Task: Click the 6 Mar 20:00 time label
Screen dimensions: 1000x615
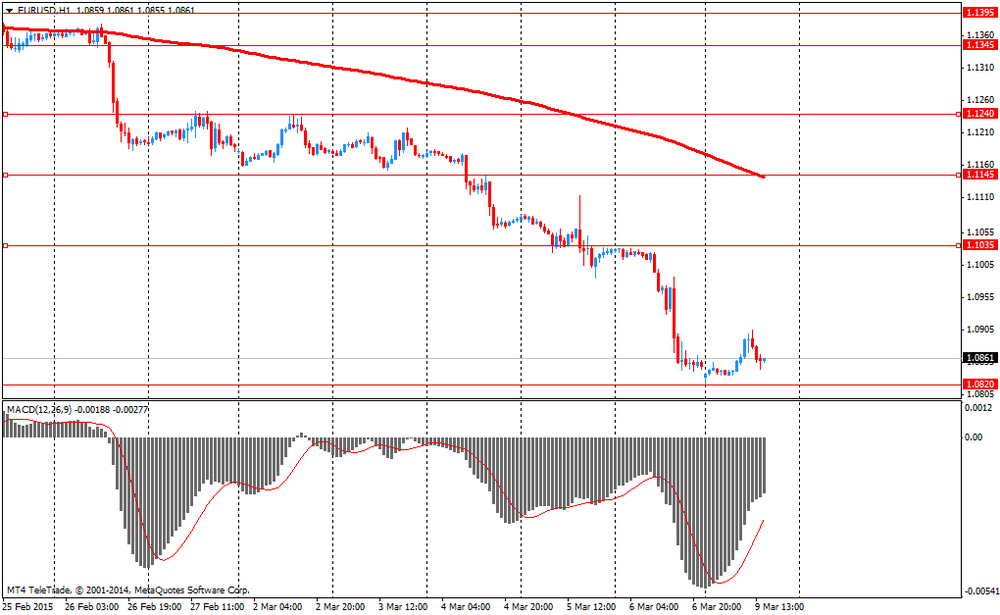Action: (x=716, y=607)
